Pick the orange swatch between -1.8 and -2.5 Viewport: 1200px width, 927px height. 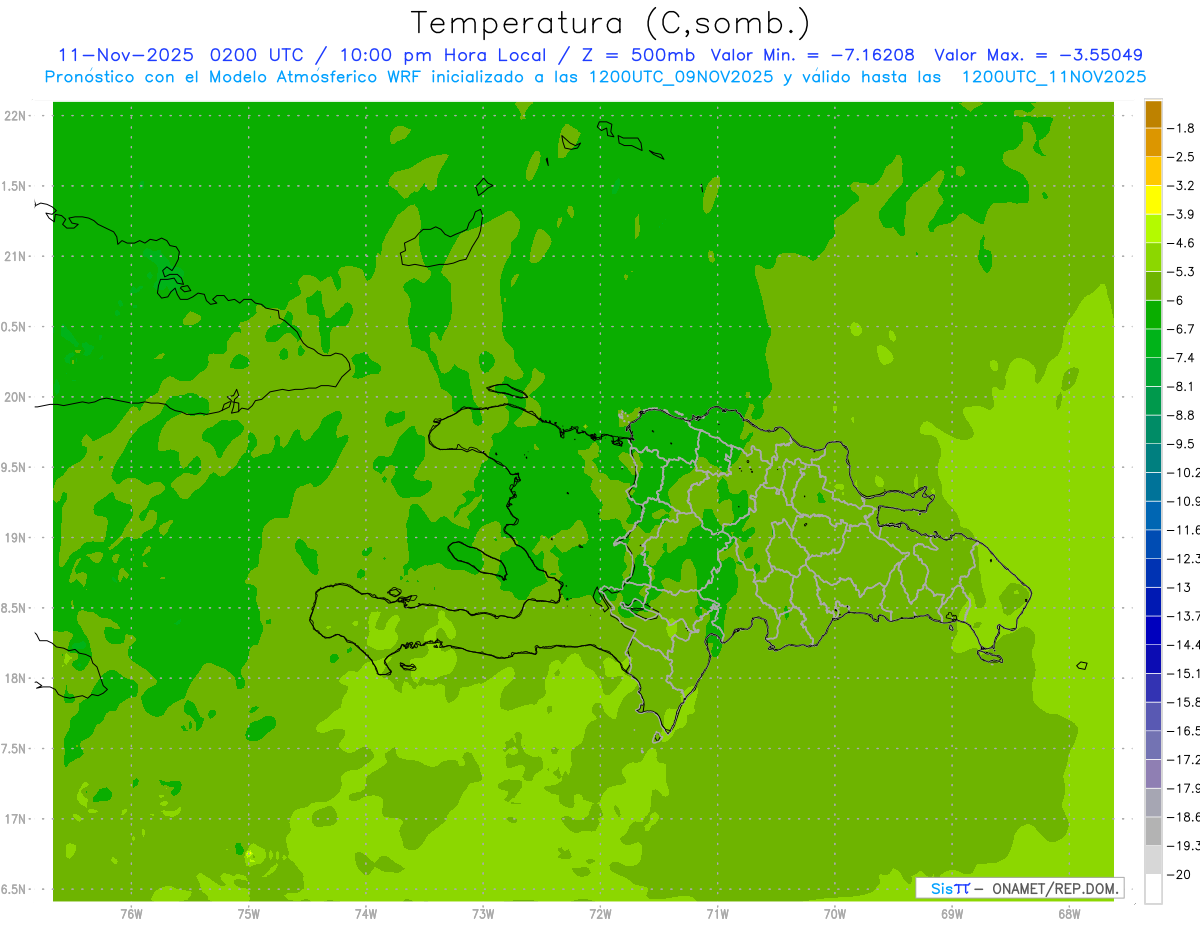pyautogui.click(x=1153, y=142)
